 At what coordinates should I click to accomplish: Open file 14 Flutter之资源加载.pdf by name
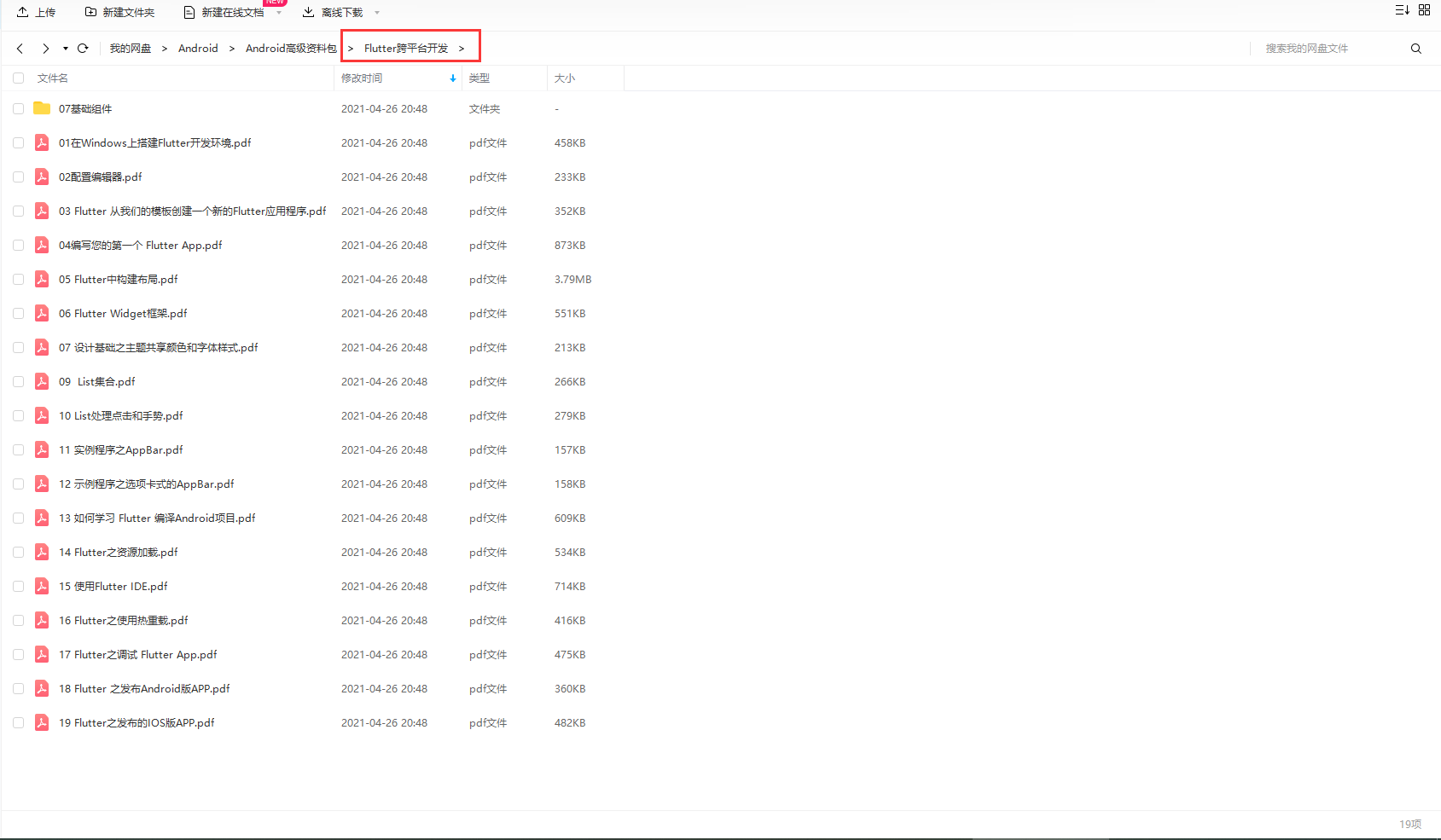tap(119, 552)
